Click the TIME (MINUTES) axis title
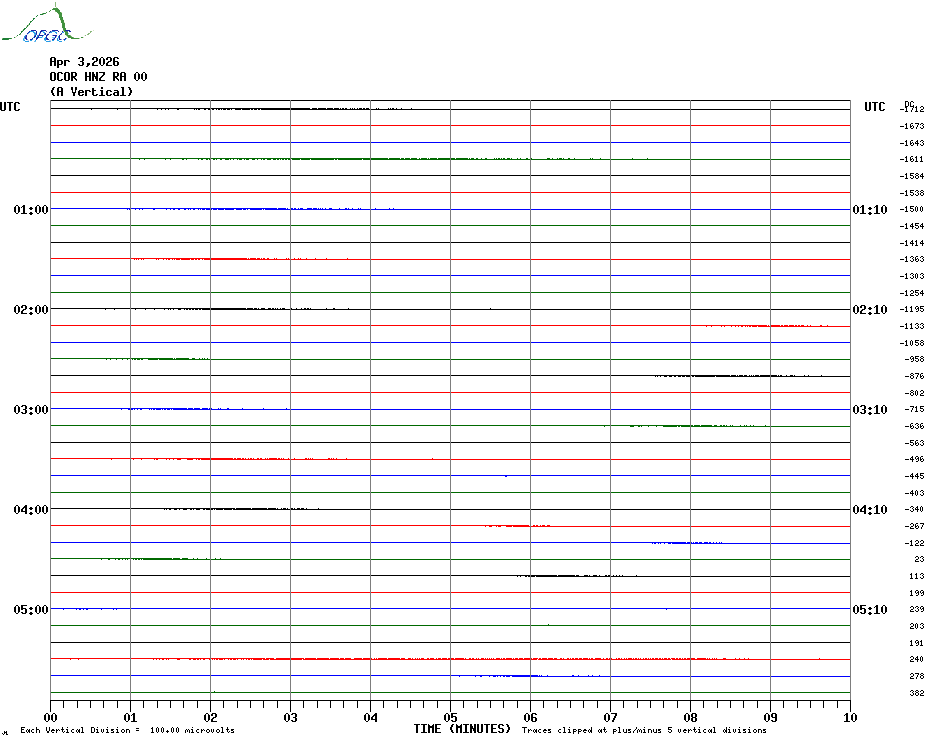930x744 pixels. pos(462,729)
